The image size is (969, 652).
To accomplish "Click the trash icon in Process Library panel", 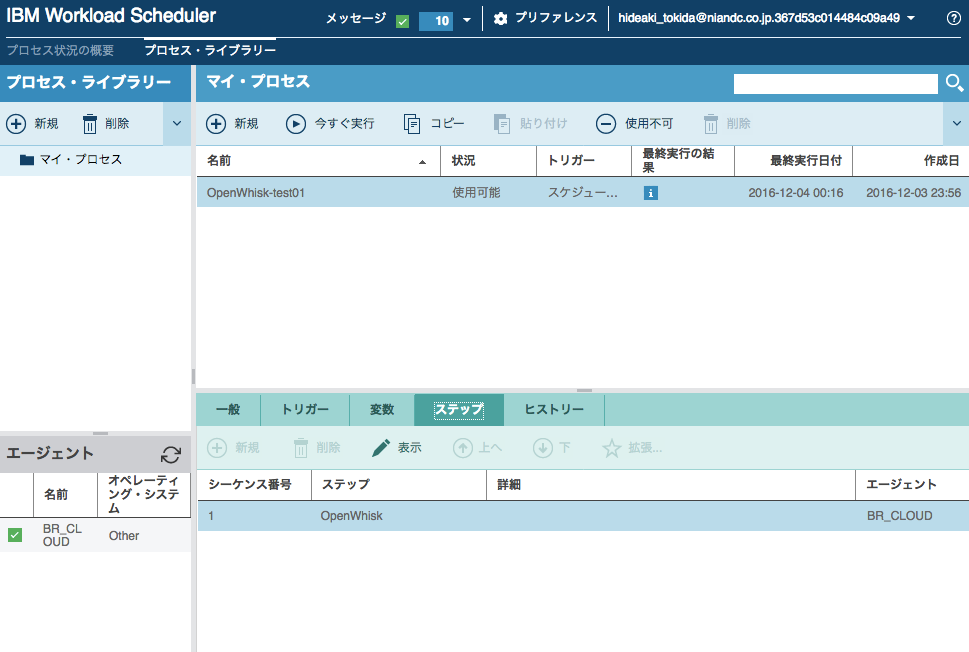I will pos(90,124).
